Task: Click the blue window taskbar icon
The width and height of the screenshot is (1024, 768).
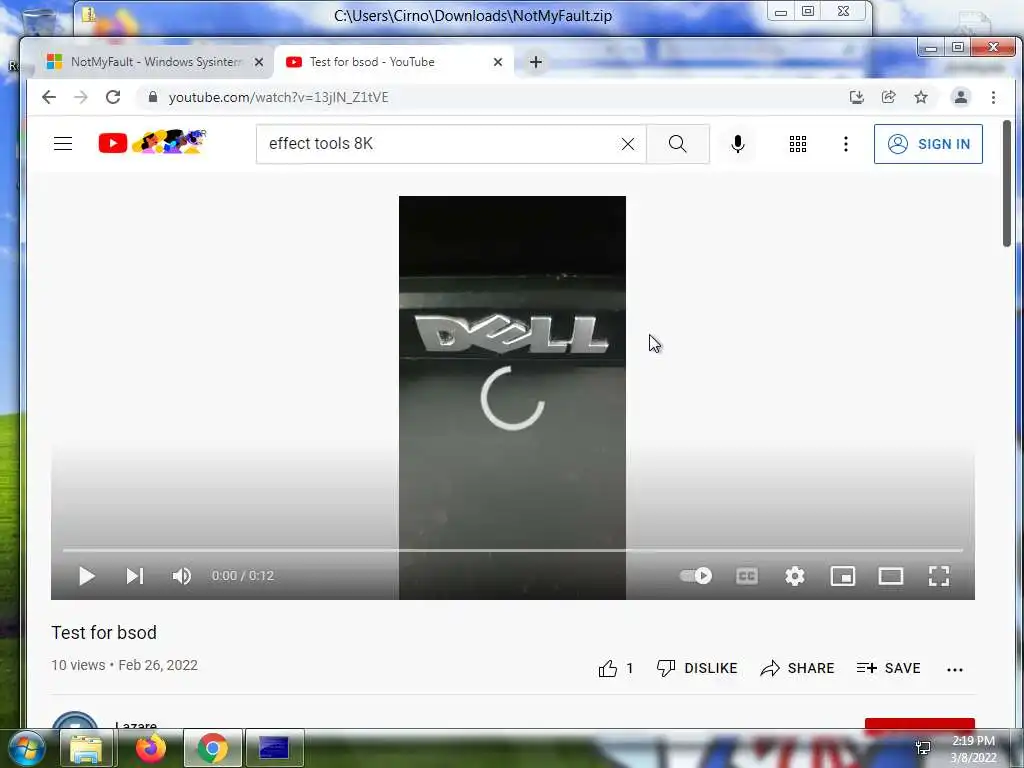Action: point(274,748)
